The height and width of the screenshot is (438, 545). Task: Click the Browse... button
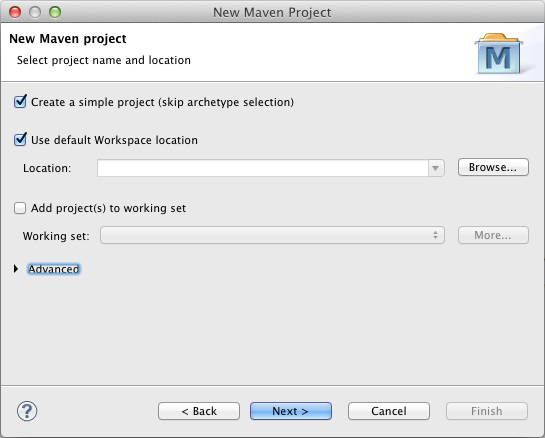(x=493, y=167)
